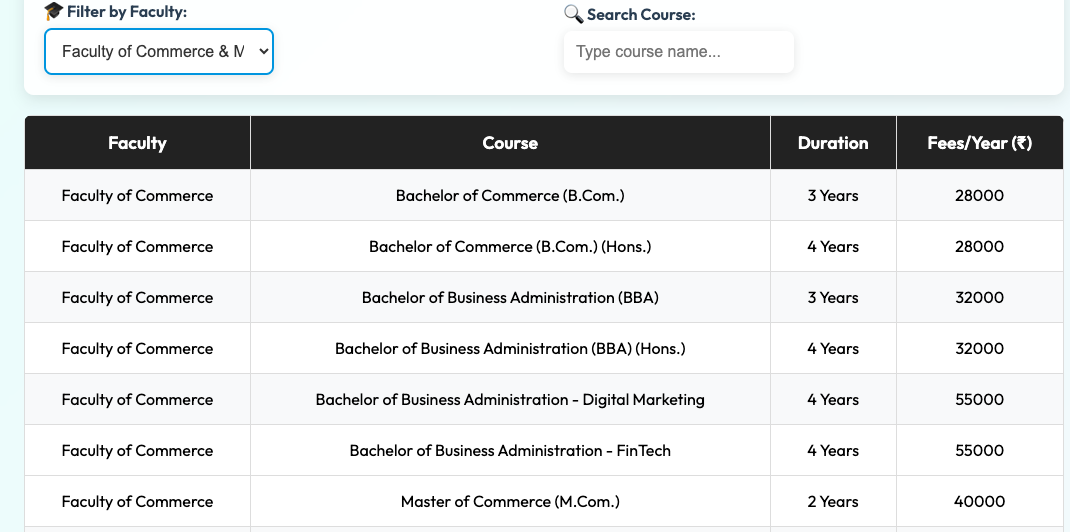Click Master of Commerce (M.Com.) course
The width and height of the screenshot is (1070, 532).
tap(510, 501)
